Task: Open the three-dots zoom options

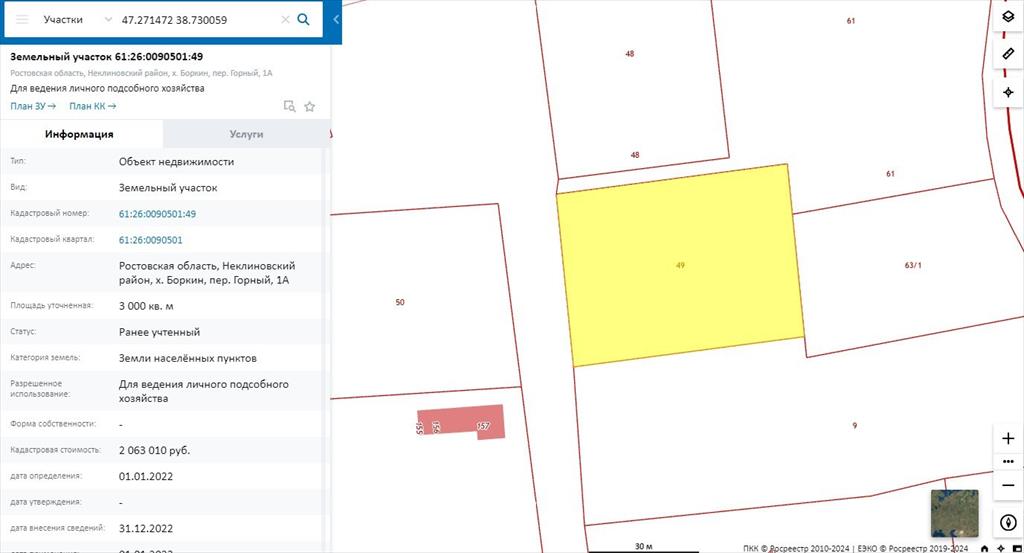Action: click(x=1008, y=462)
